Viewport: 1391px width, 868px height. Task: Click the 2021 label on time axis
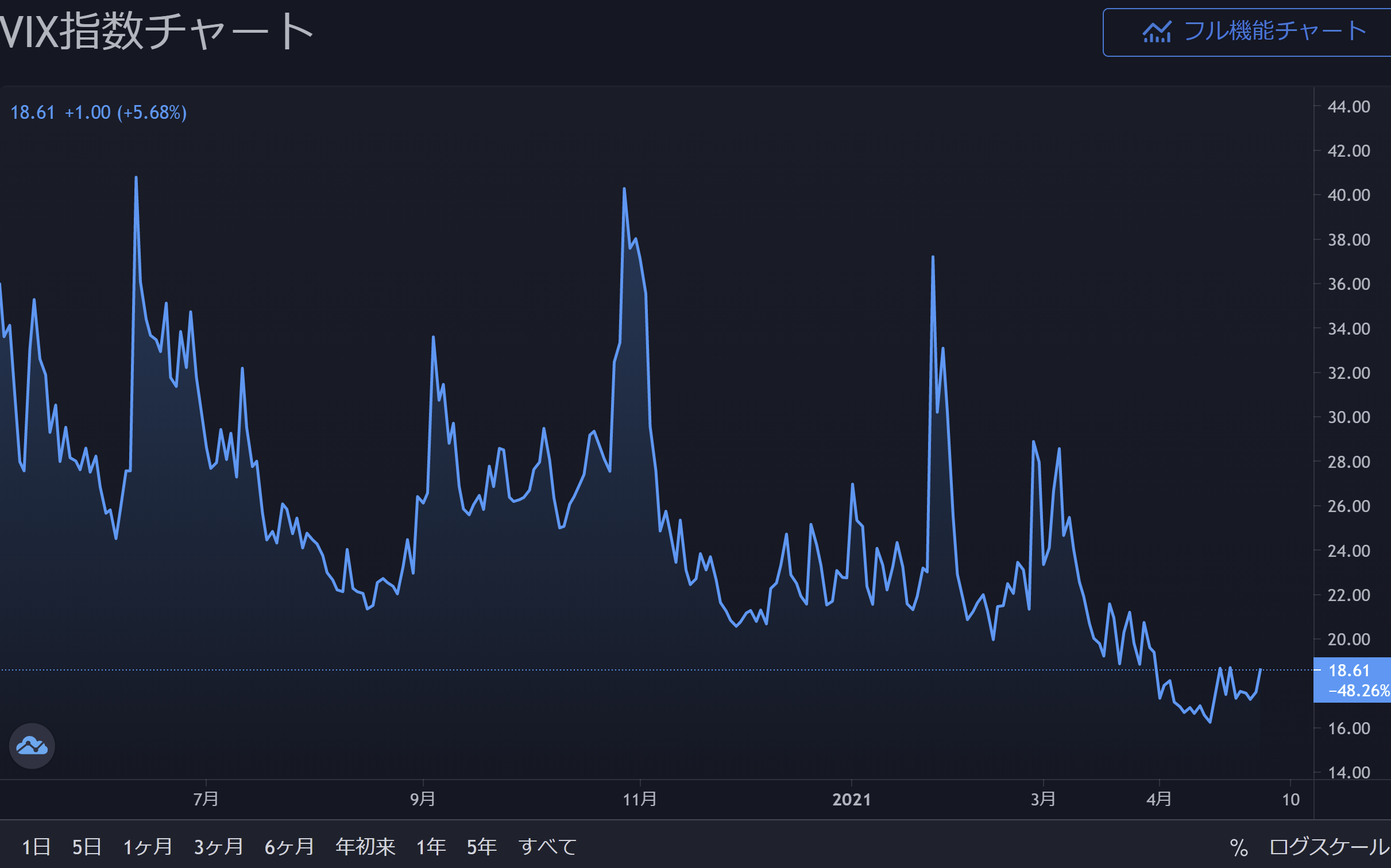851,799
